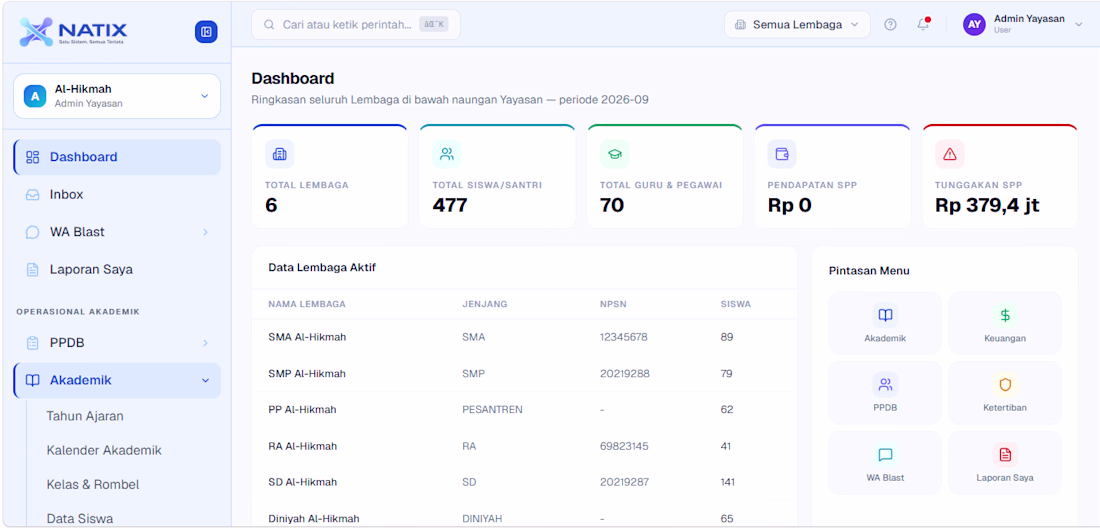
Task: Open the Laporan Saya shortcut tile
Action: (1005, 463)
